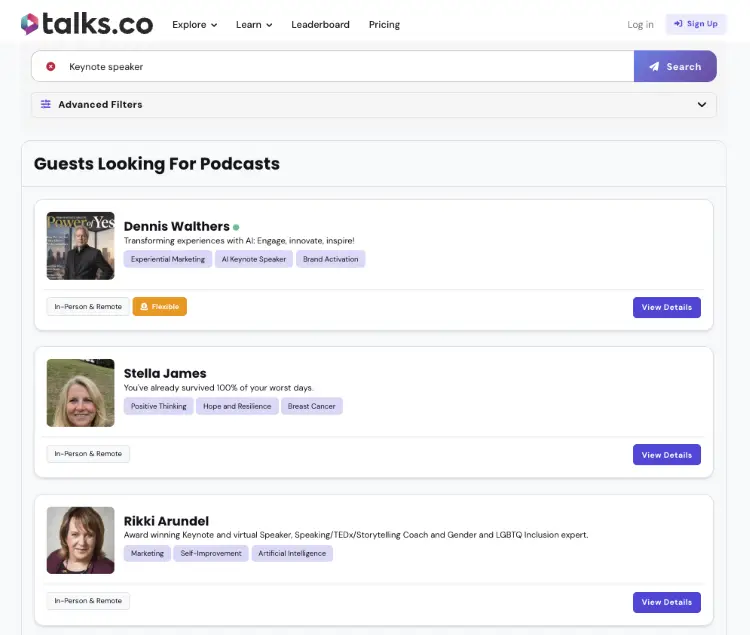This screenshot has height=635, width=750.
Task: Select Experiential Marketing tag
Action: [168, 259]
